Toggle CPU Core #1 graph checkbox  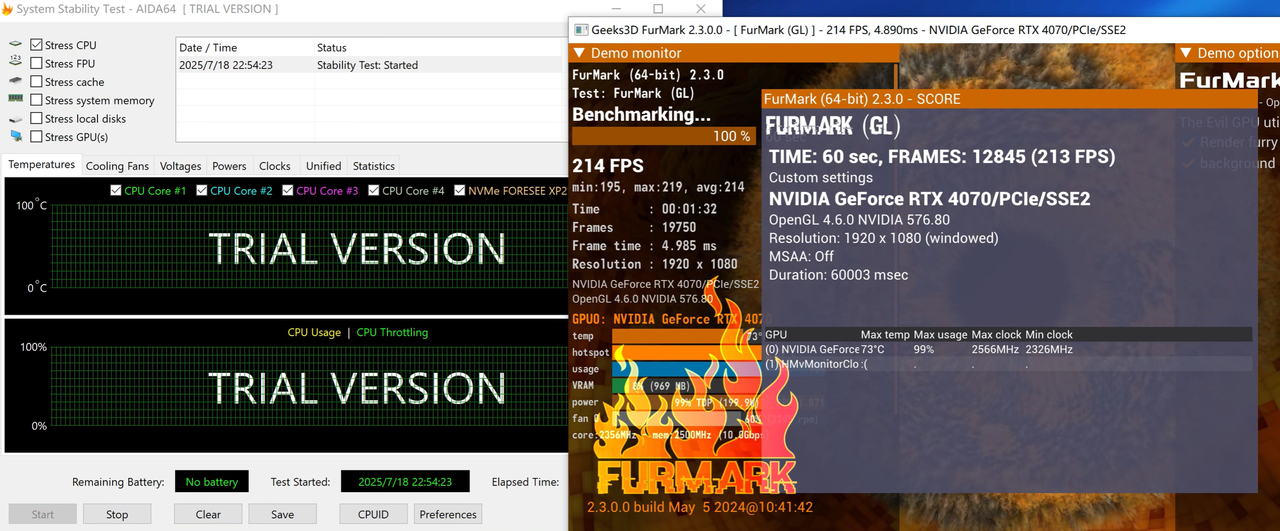tap(116, 190)
